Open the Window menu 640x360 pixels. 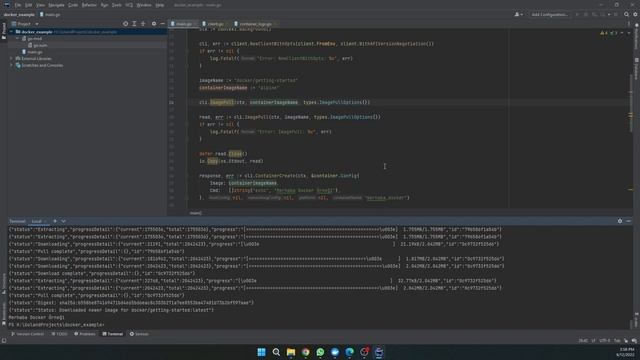[144, 5]
